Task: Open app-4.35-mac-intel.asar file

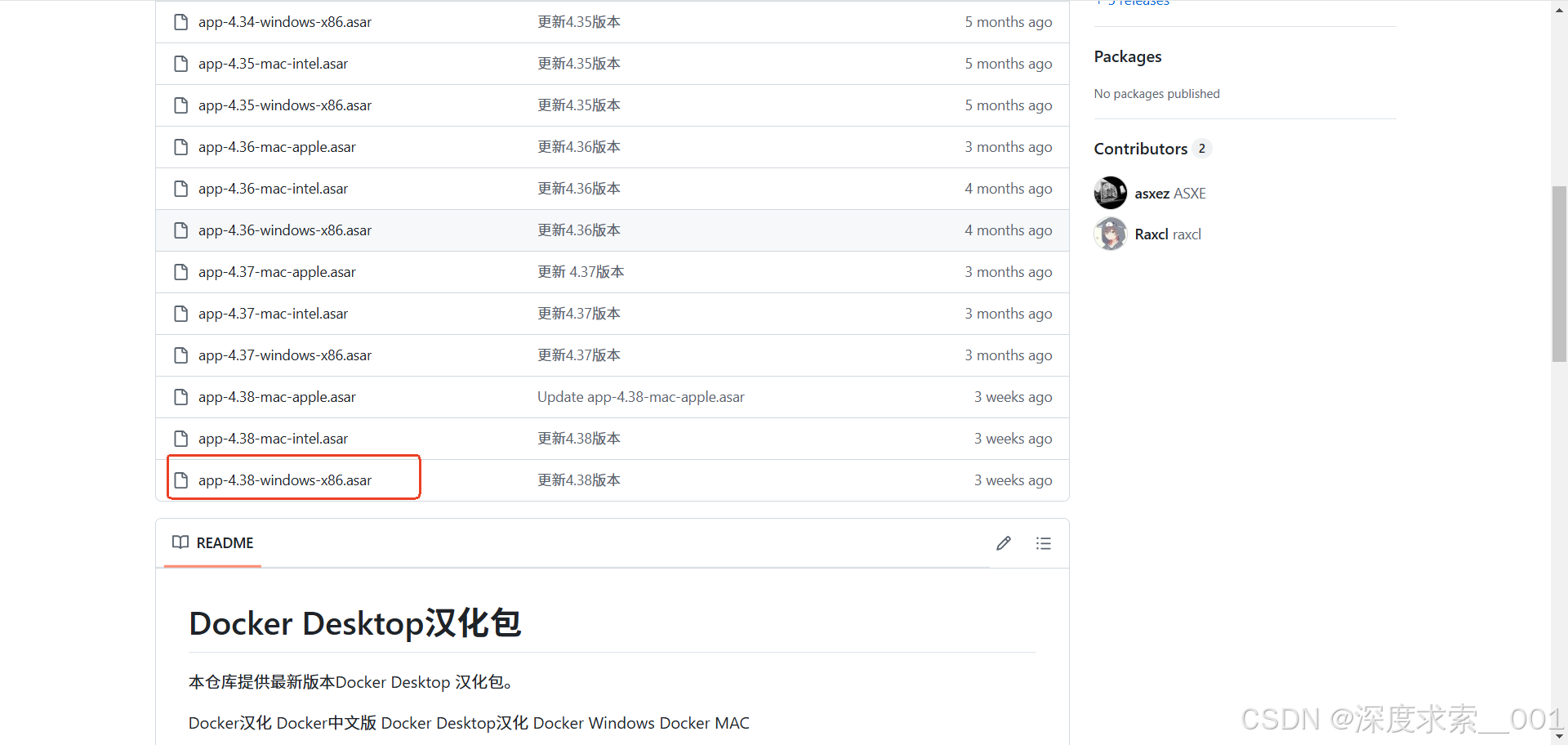Action: point(273,64)
